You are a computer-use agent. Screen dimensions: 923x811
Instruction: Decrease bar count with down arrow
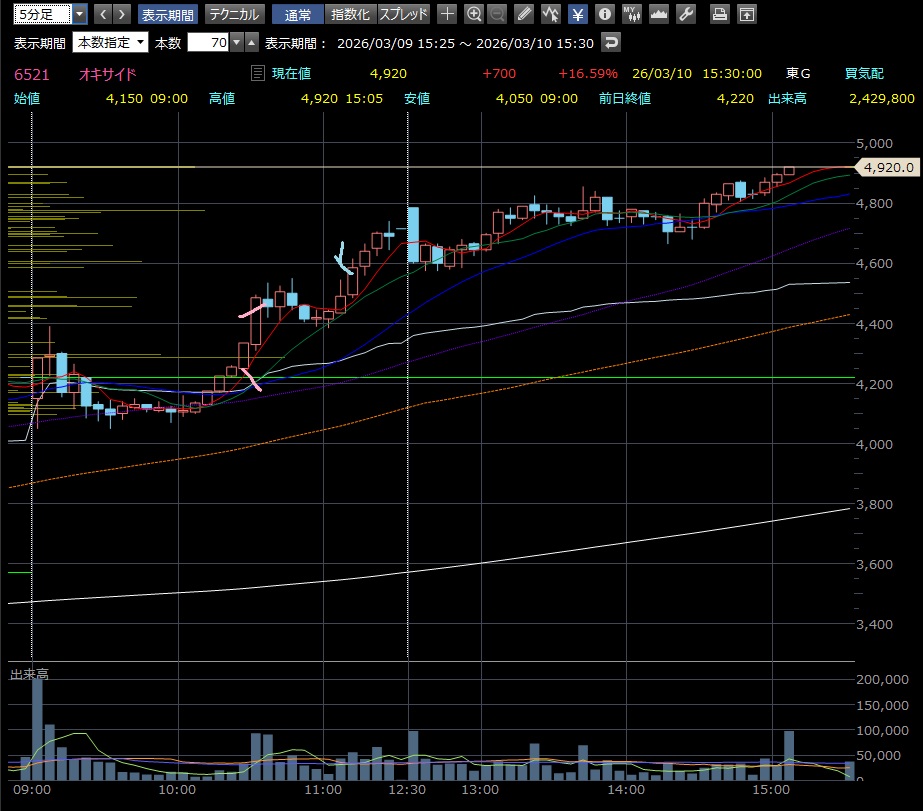click(237, 42)
